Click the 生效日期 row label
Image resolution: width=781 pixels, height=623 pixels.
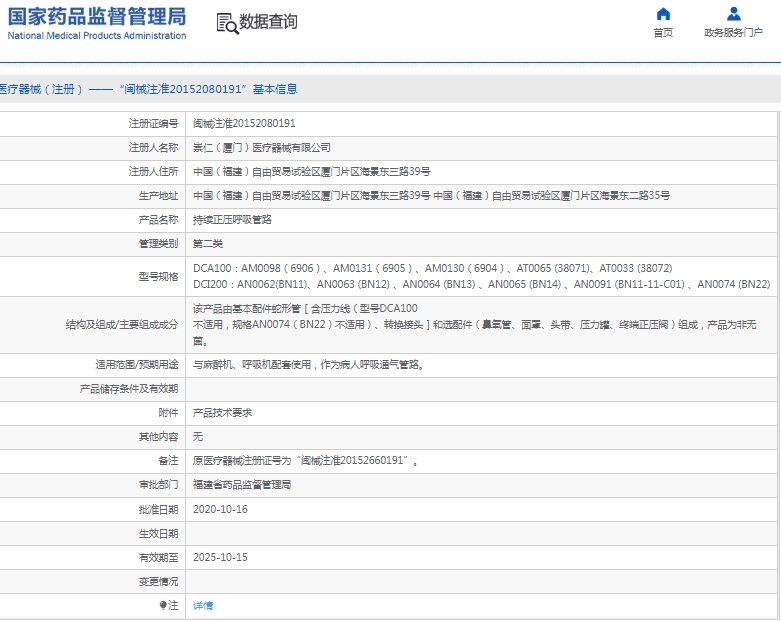pyautogui.click(x=158, y=533)
